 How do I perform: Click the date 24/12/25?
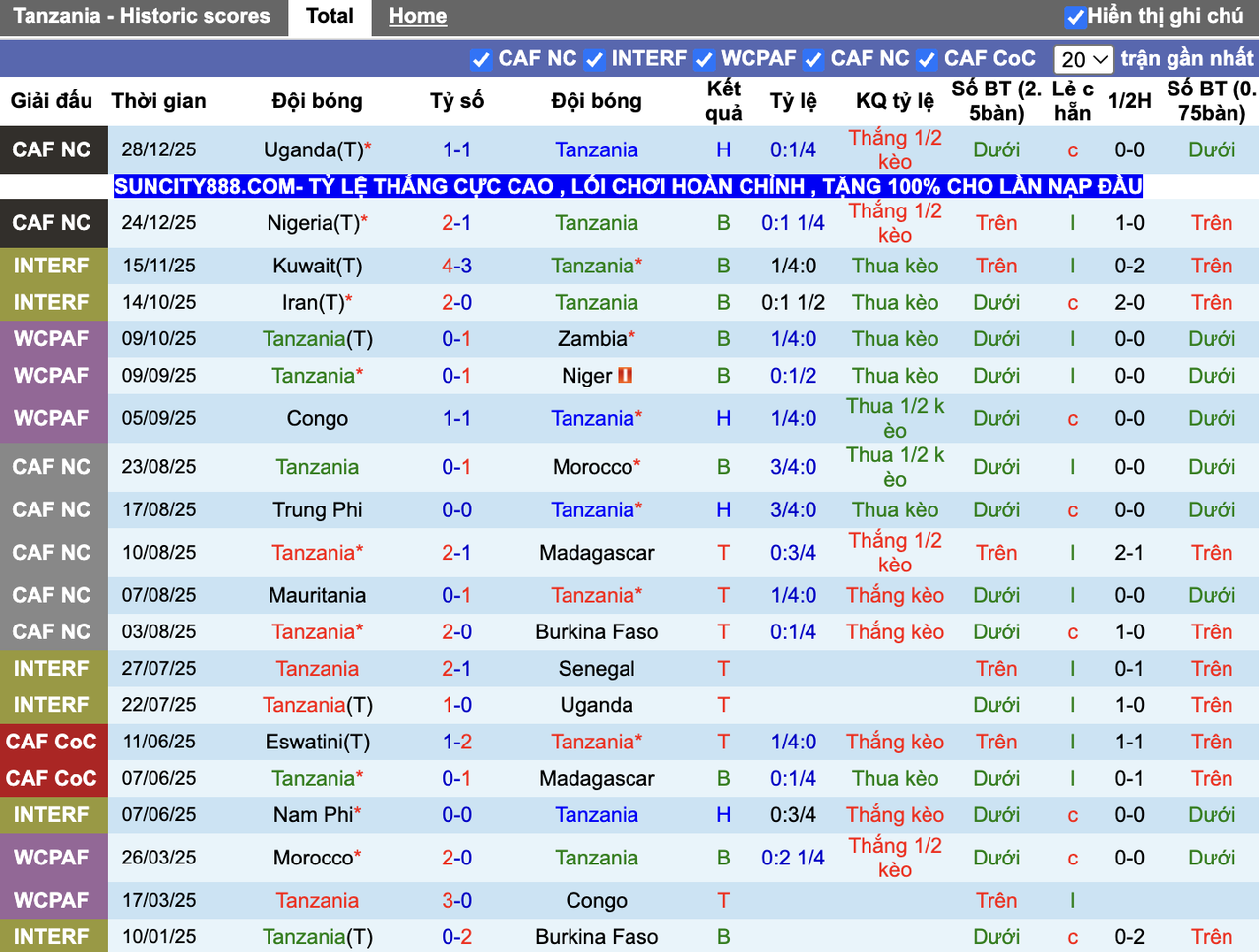(158, 223)
